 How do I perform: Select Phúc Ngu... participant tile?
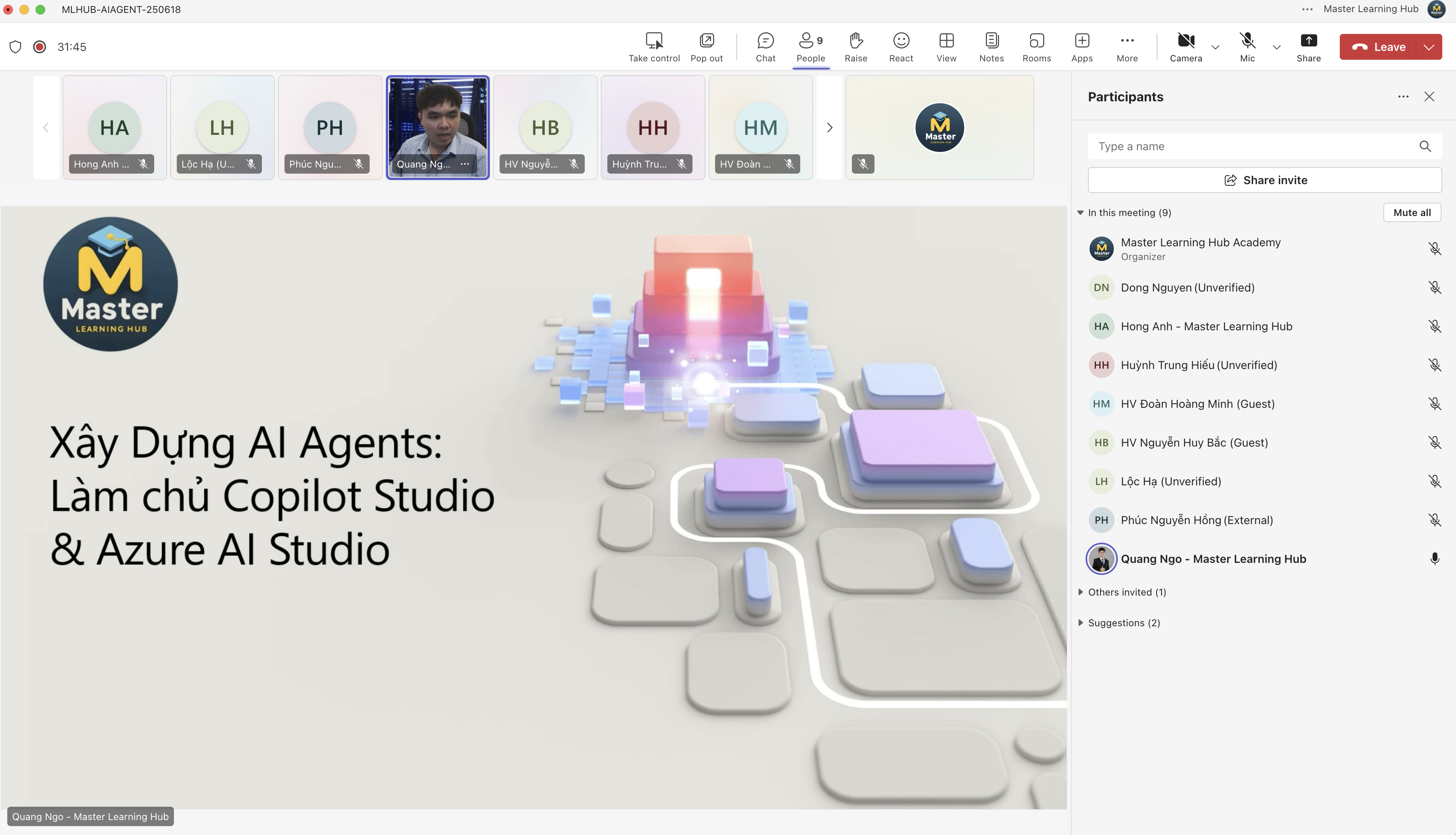click(330, 127)
